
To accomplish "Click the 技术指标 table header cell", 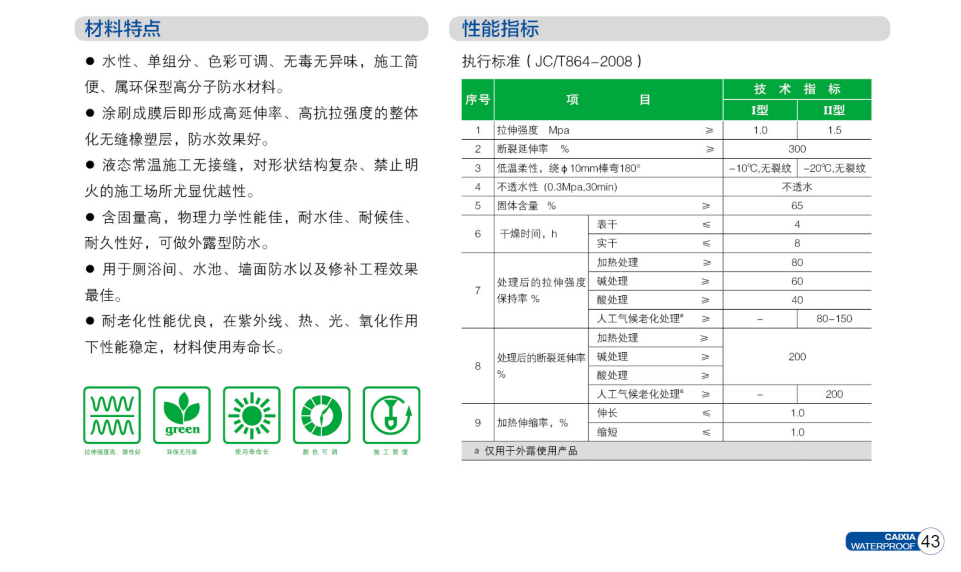I will (x=797, y=89).
